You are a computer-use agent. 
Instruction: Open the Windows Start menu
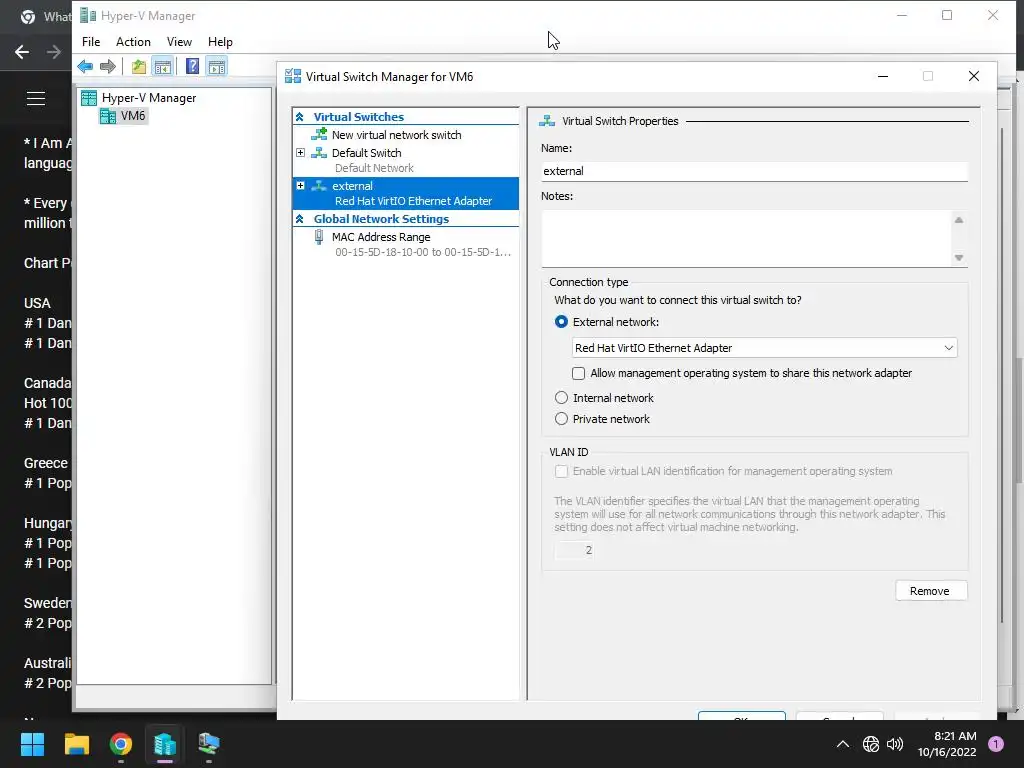coord(32,744)
